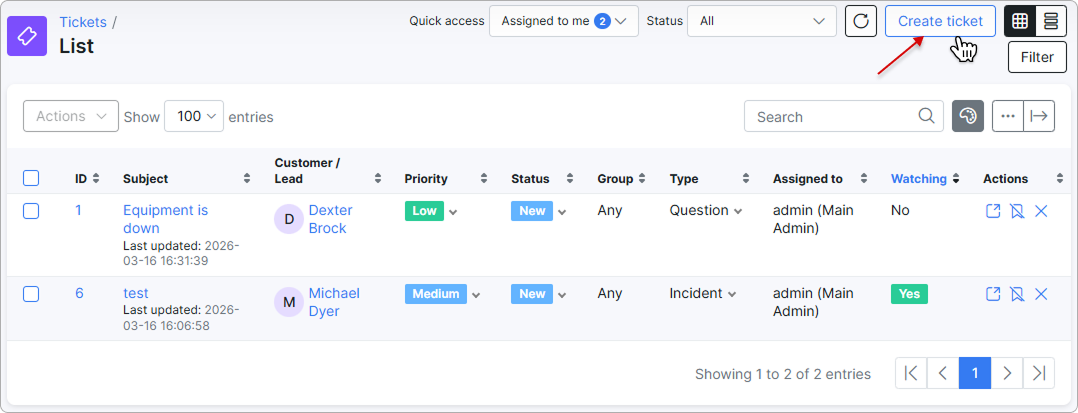
Task: Click Showing 1 to 2 of 2 entries
Action: coord(783,374)
